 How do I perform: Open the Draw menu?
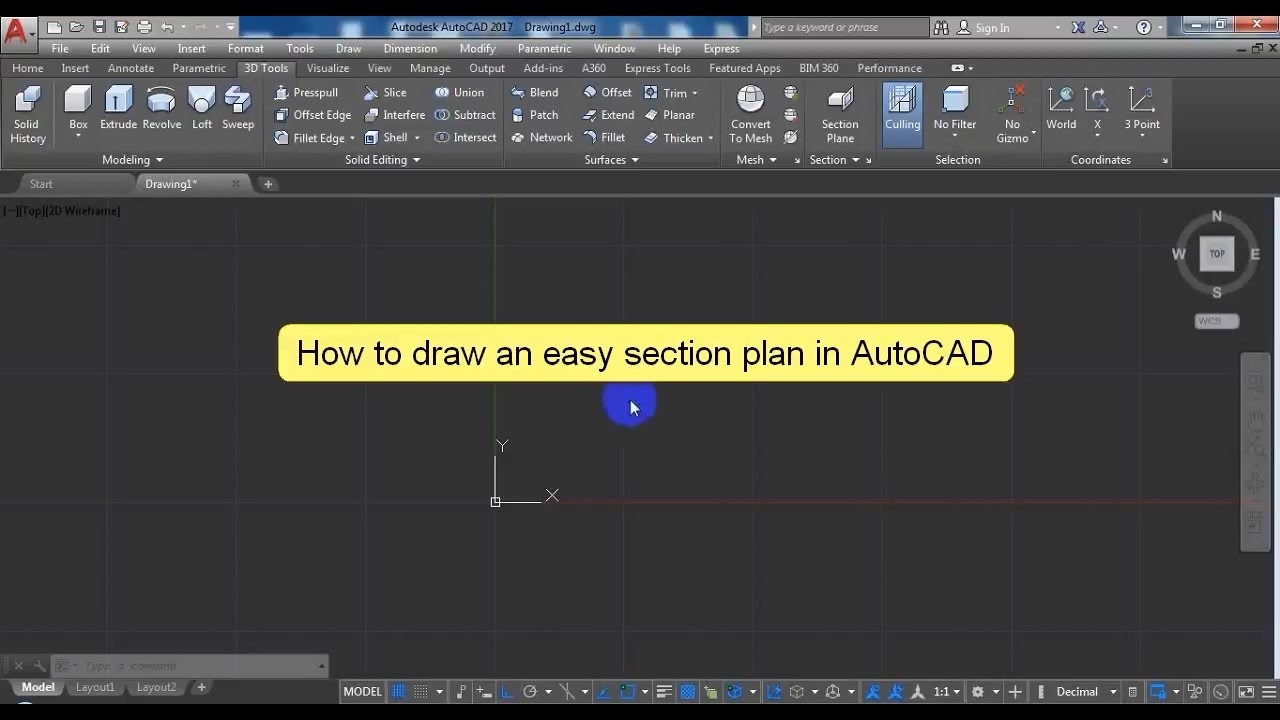click(348, 48)
